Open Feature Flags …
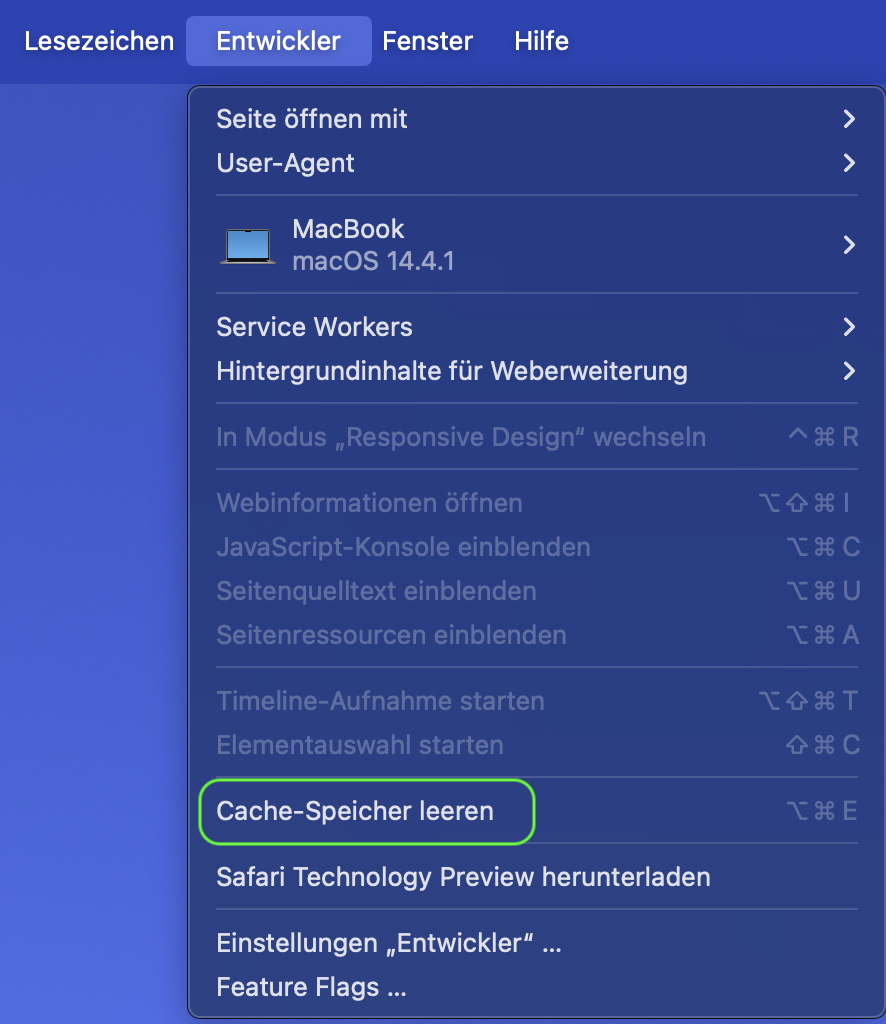Viewport: 886px width, 1024px height. 311,987
